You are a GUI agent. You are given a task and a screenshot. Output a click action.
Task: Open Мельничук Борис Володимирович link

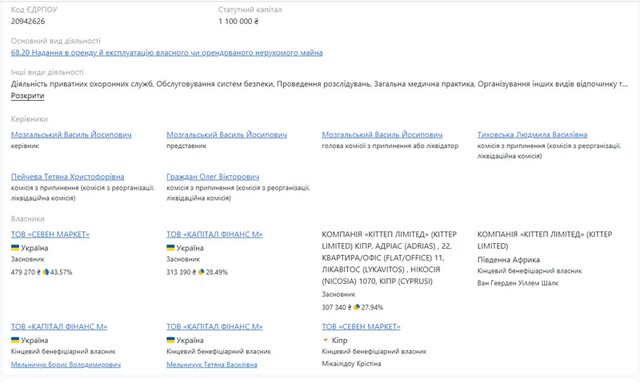[x=66, y=365]
